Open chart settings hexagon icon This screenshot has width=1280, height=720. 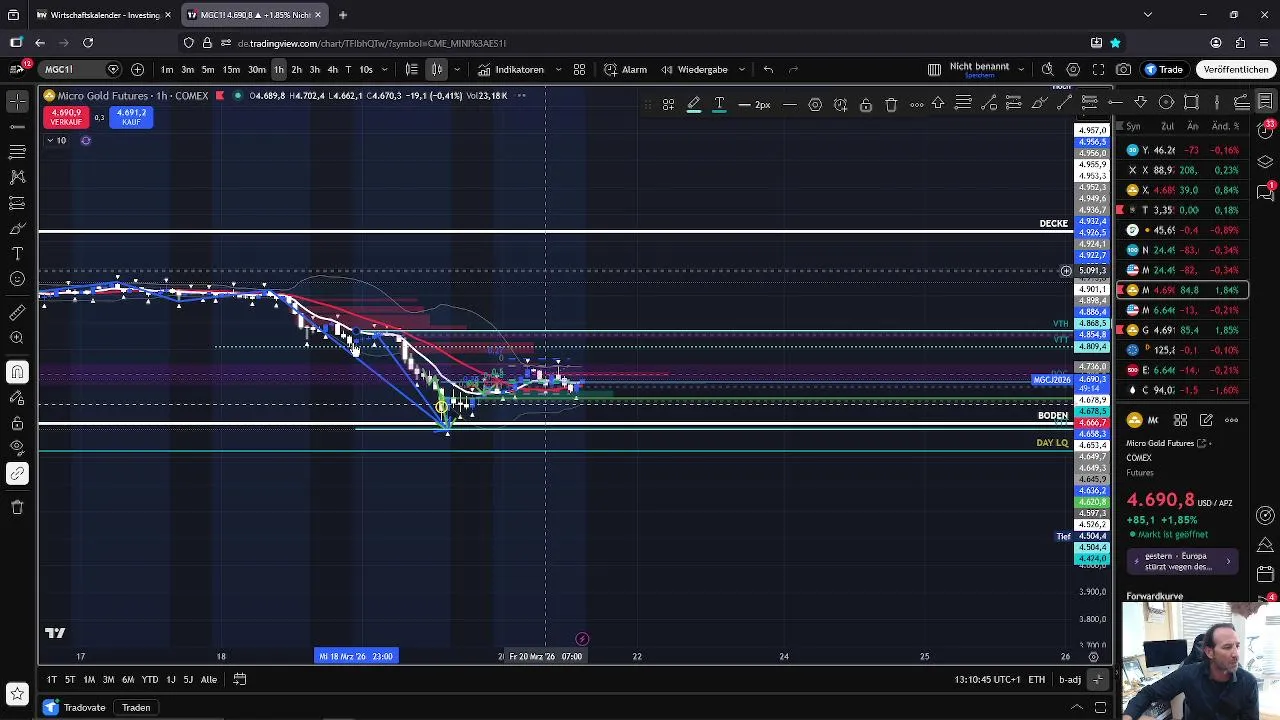click(1073, 69)
